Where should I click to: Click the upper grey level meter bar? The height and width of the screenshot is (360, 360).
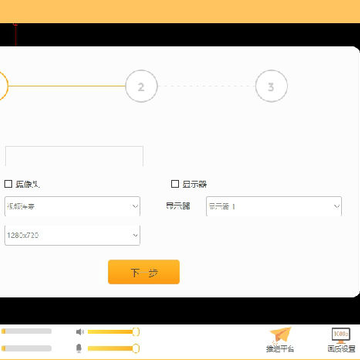[26, 331]
